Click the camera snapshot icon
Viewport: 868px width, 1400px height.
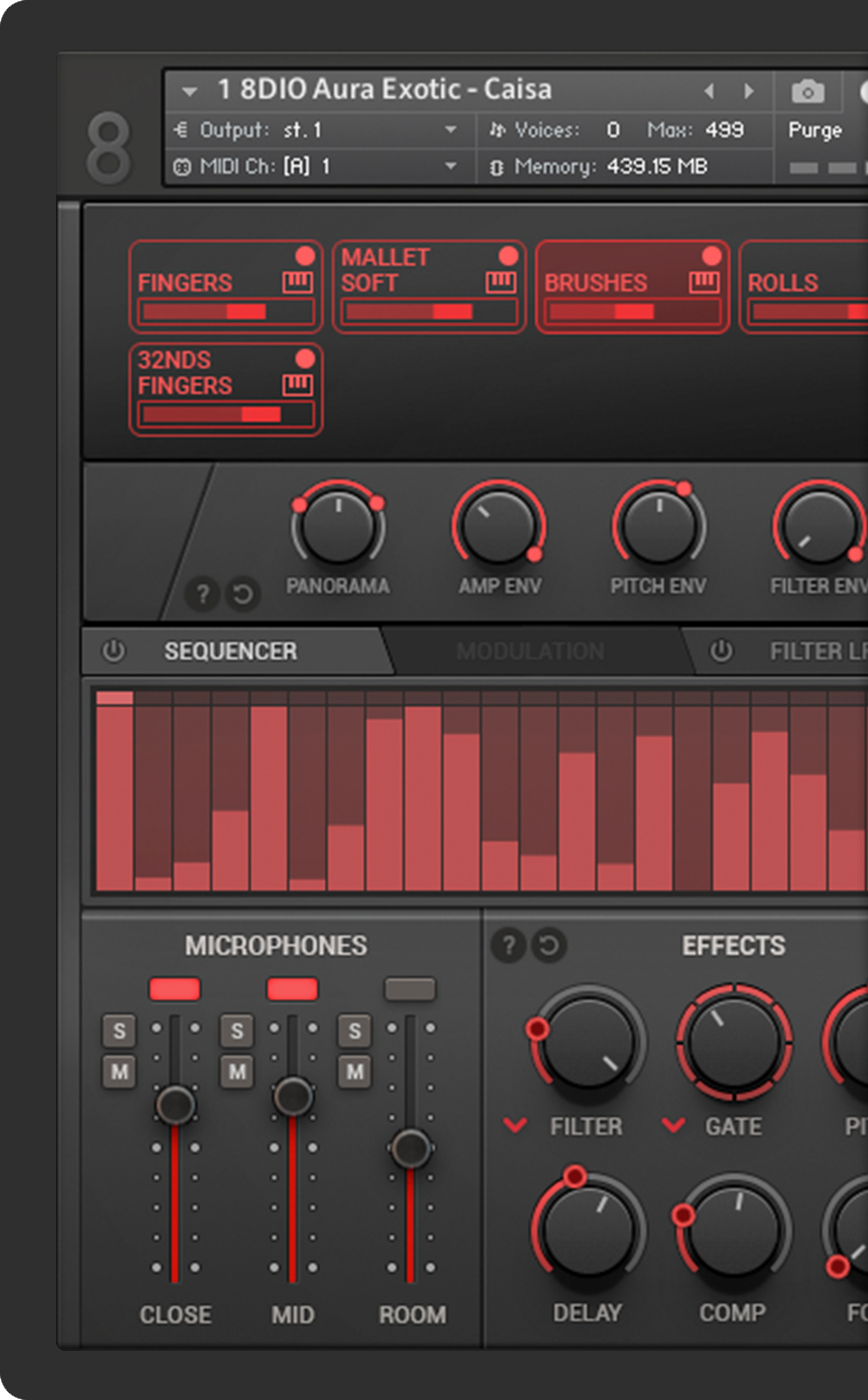pyautogui.click(x=808, y=92)
